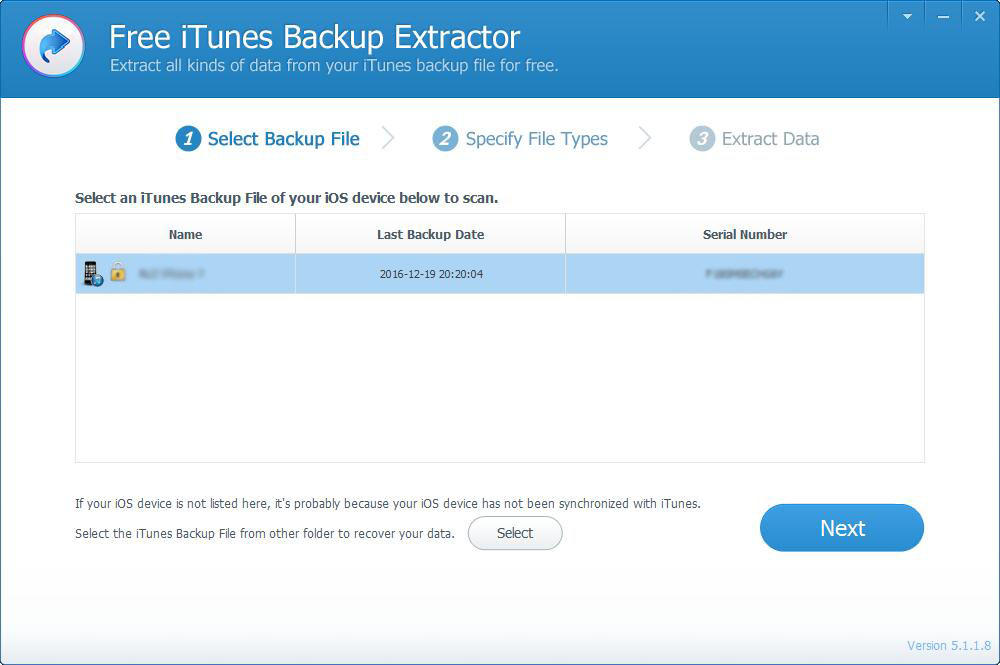Sort by Name column header
Image resolution: width=1000 pixels, height=665 pixels.
click(186, 234)
